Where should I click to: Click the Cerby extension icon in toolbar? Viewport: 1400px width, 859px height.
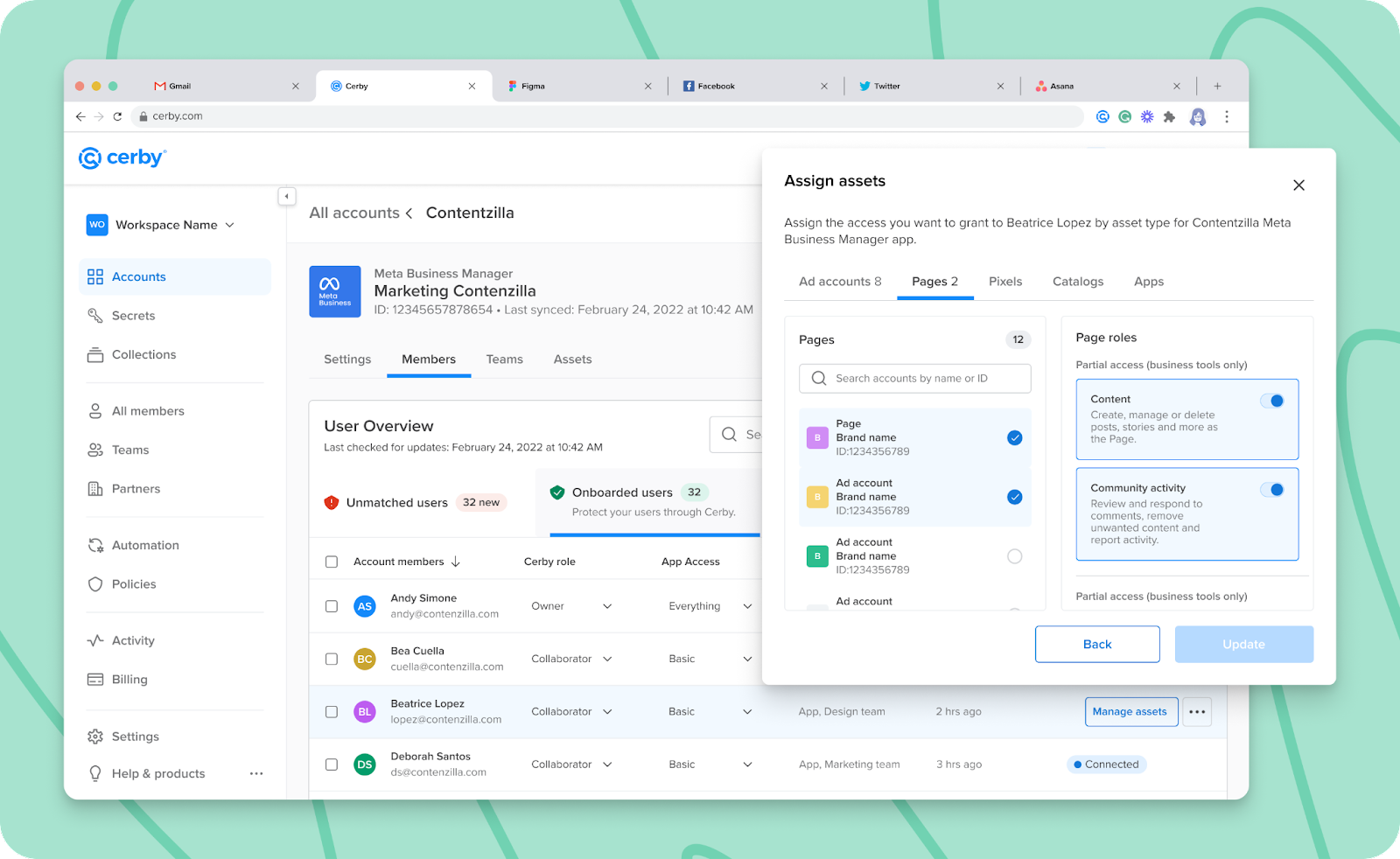click(x=1102, y=116)
